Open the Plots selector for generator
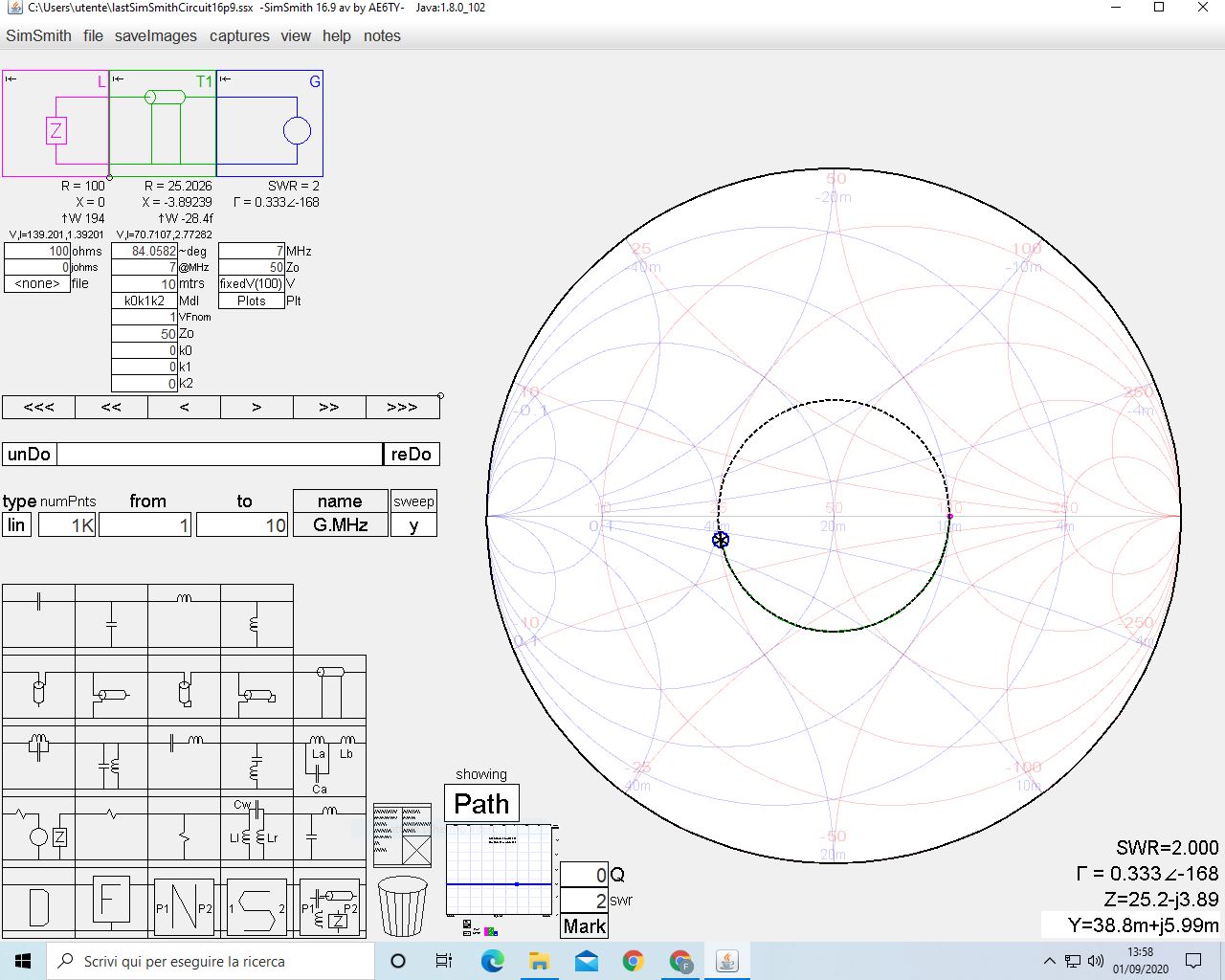The image size is (1225, 980). (252, 301)
